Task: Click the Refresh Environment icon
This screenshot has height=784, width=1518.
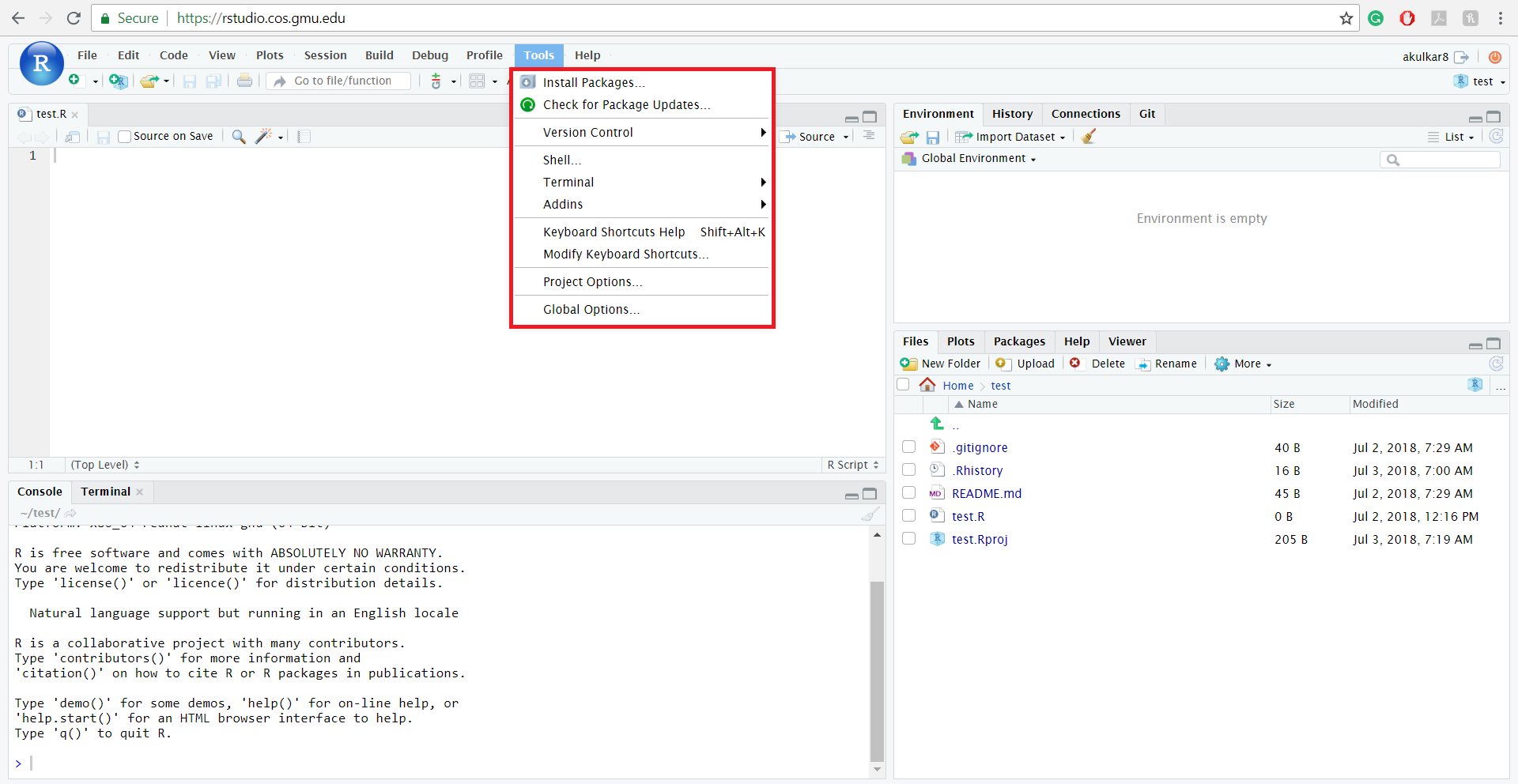Action: [1496, 136]
